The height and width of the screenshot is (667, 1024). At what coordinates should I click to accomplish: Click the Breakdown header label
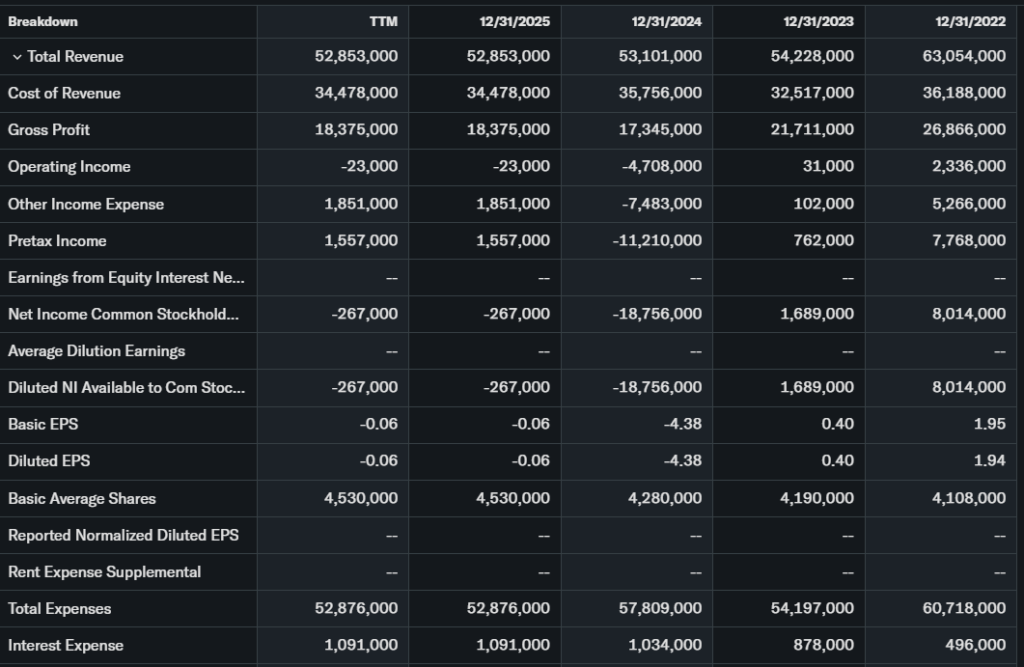coord(43,21)
